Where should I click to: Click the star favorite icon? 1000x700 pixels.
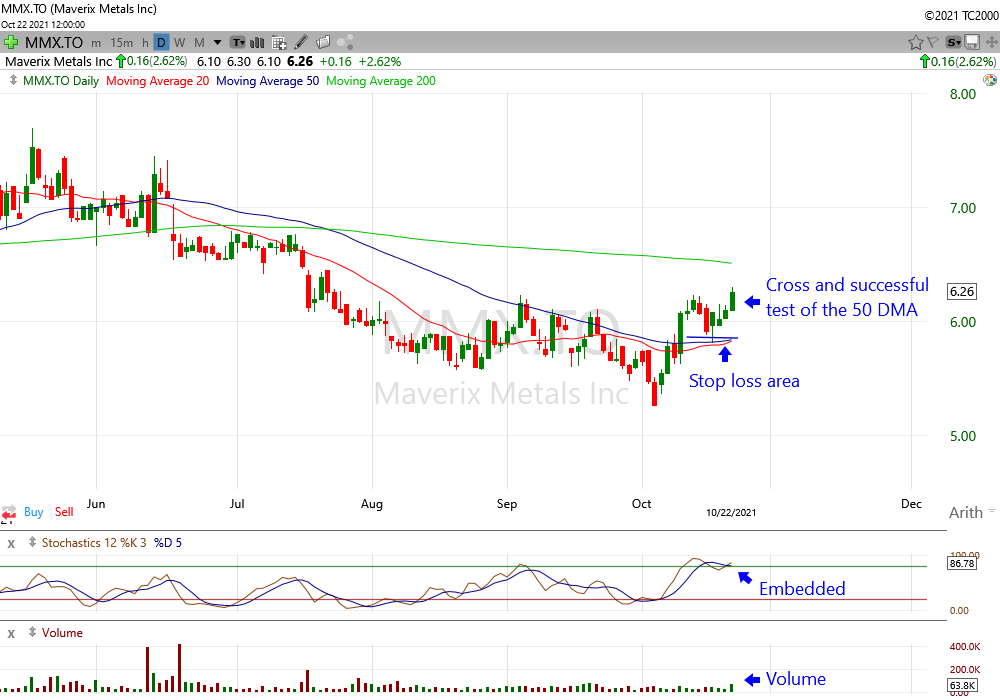pos(916,43)
